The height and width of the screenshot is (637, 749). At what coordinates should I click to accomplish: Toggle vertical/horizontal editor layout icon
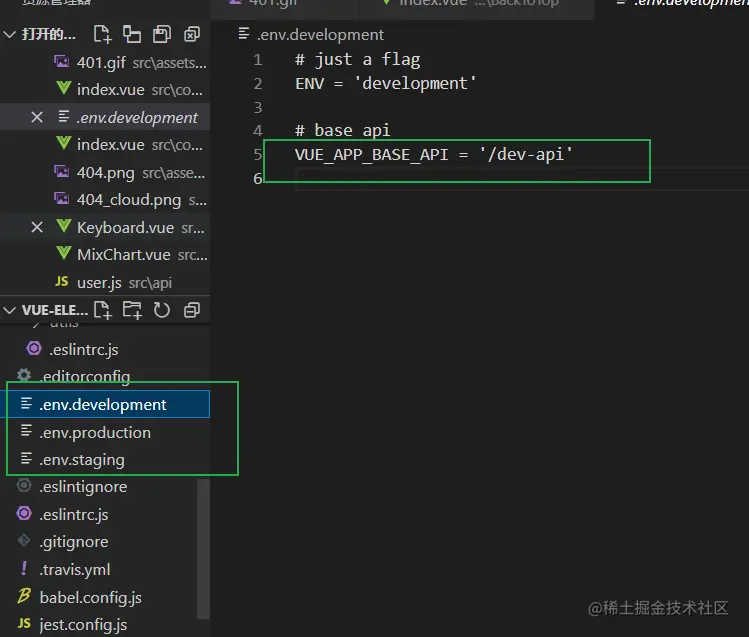coord(132,34)
